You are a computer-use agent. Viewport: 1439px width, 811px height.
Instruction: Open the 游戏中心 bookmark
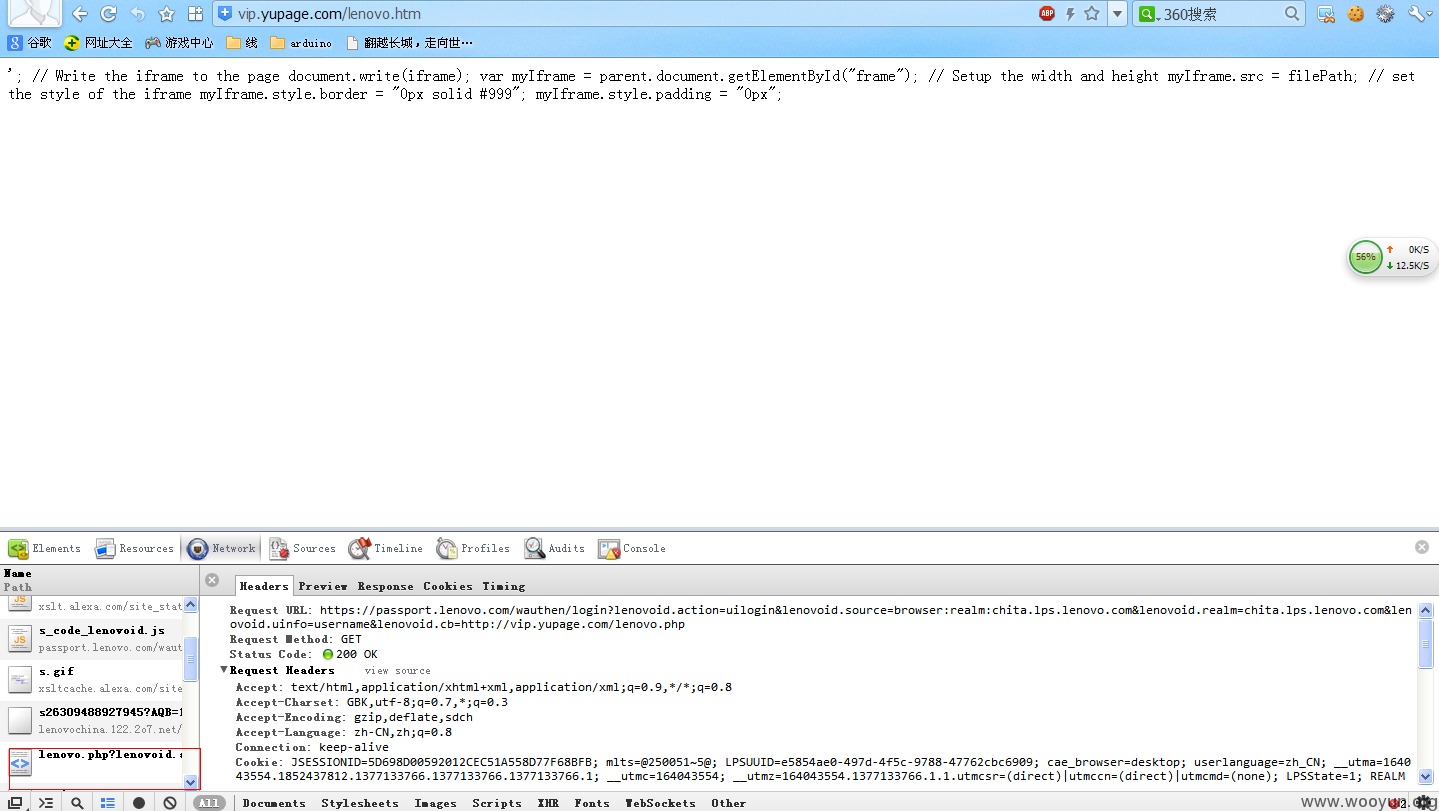click(179, 43)
